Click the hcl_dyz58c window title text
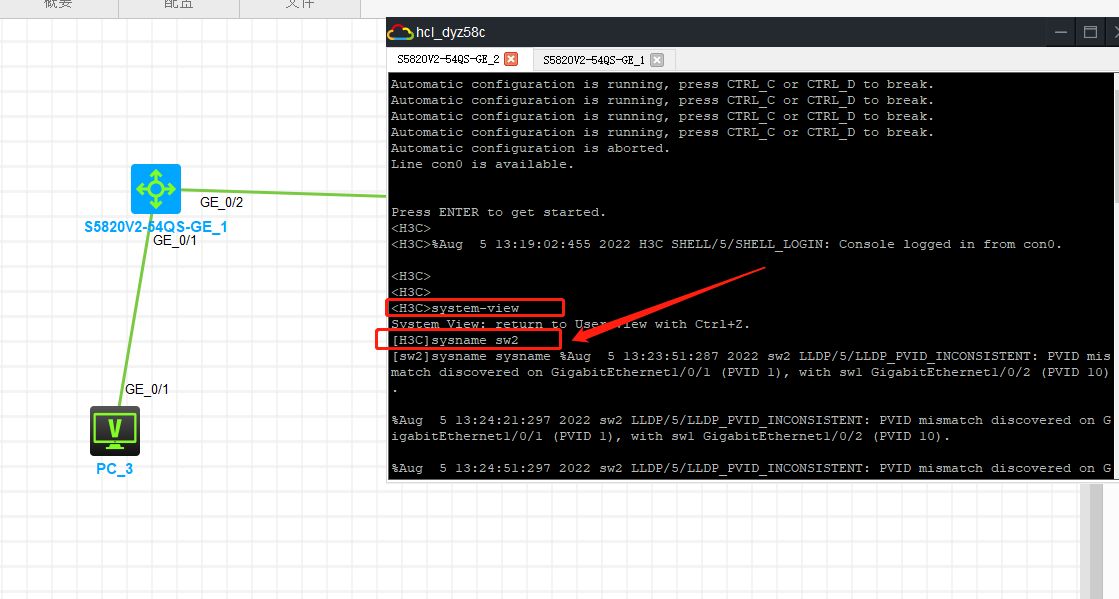 pos(450,32)
